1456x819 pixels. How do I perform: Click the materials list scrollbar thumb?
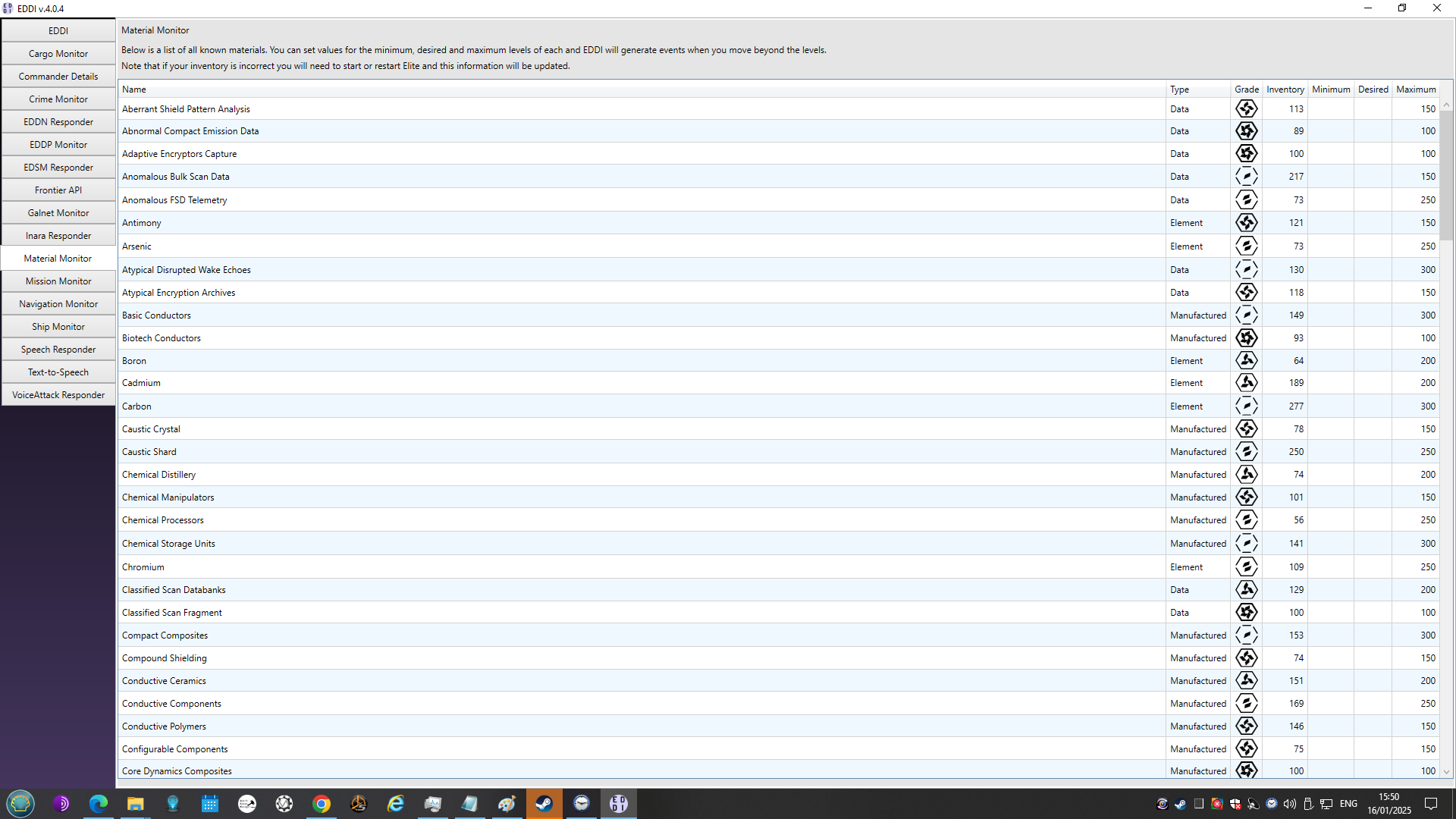(1446, 175)
